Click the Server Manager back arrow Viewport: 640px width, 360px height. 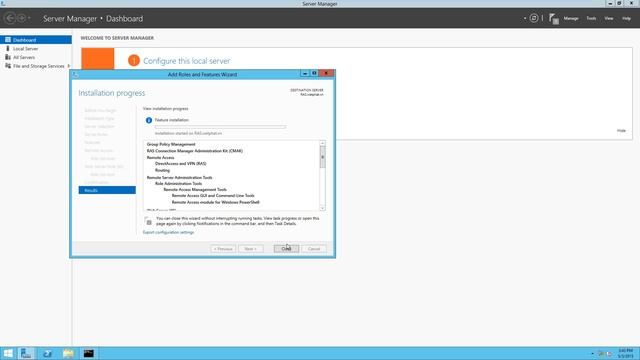(x=10, y=18)
